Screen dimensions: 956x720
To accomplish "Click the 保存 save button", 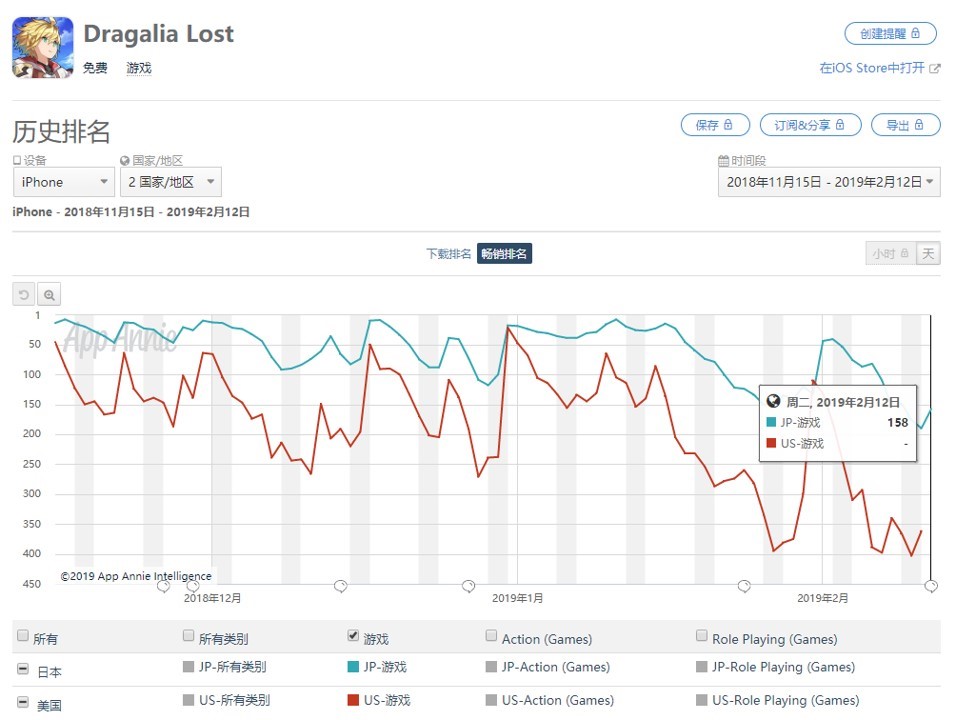I will (x=714, y=125).
